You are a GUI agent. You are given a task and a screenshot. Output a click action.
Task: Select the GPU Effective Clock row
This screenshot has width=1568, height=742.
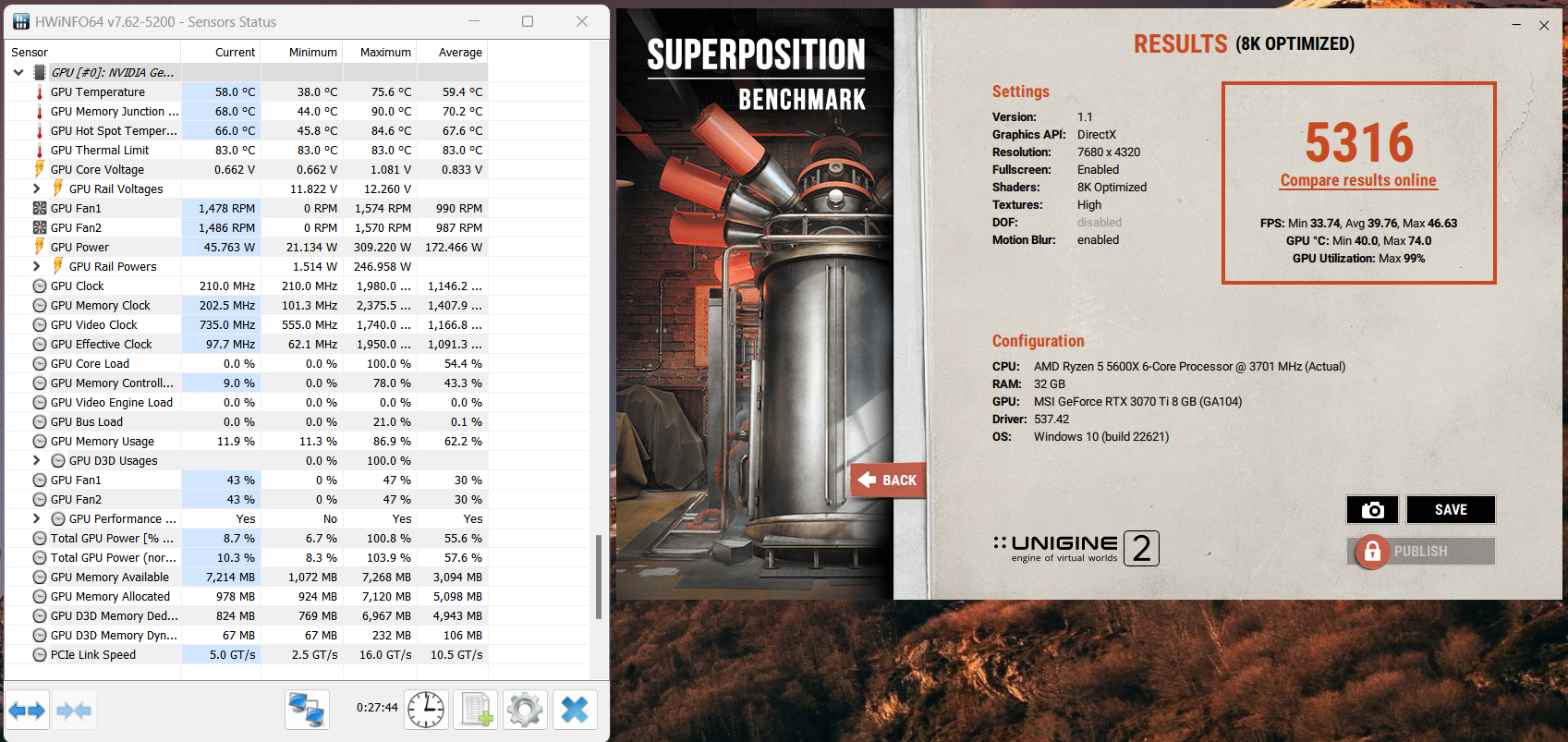point(246,345)
